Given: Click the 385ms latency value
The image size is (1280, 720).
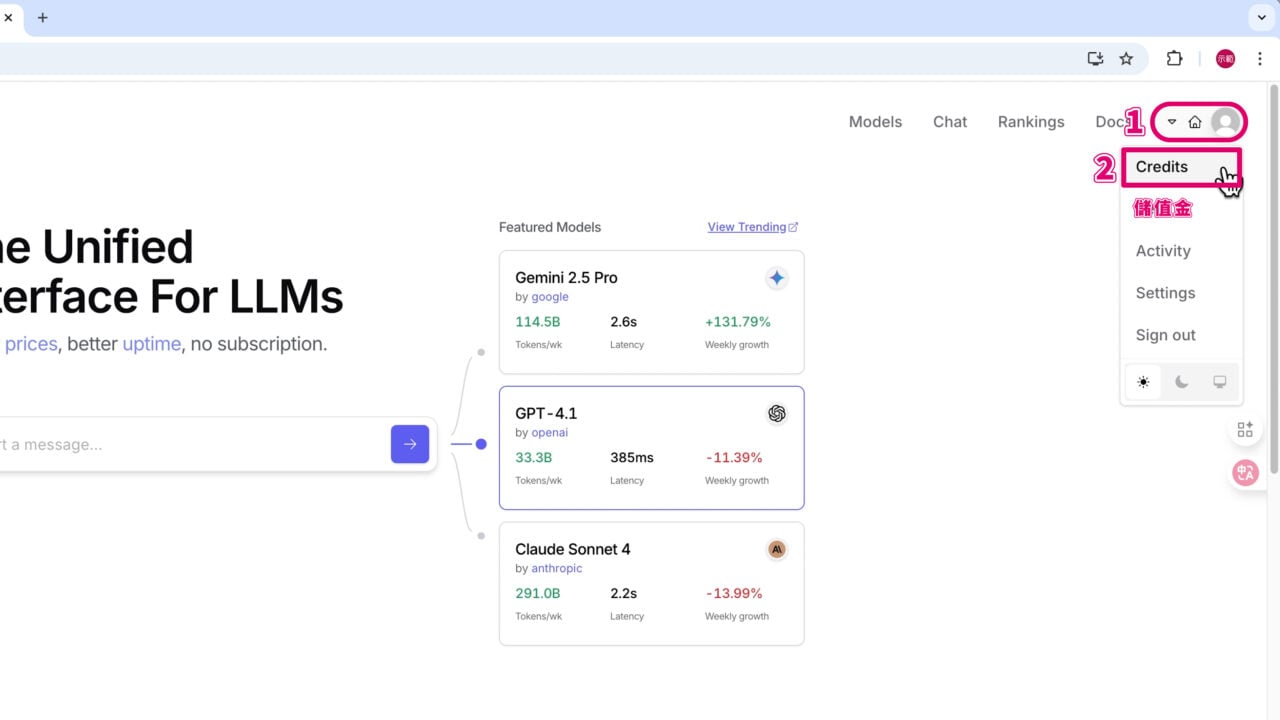Looking at the screenshot, I should click(632, 458).
